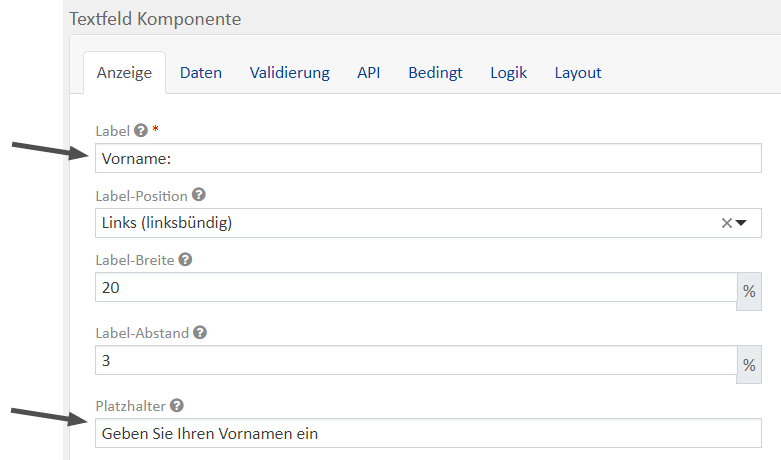
Task: Click the Label-Breite help icon
Action: (x=185, y=260)
